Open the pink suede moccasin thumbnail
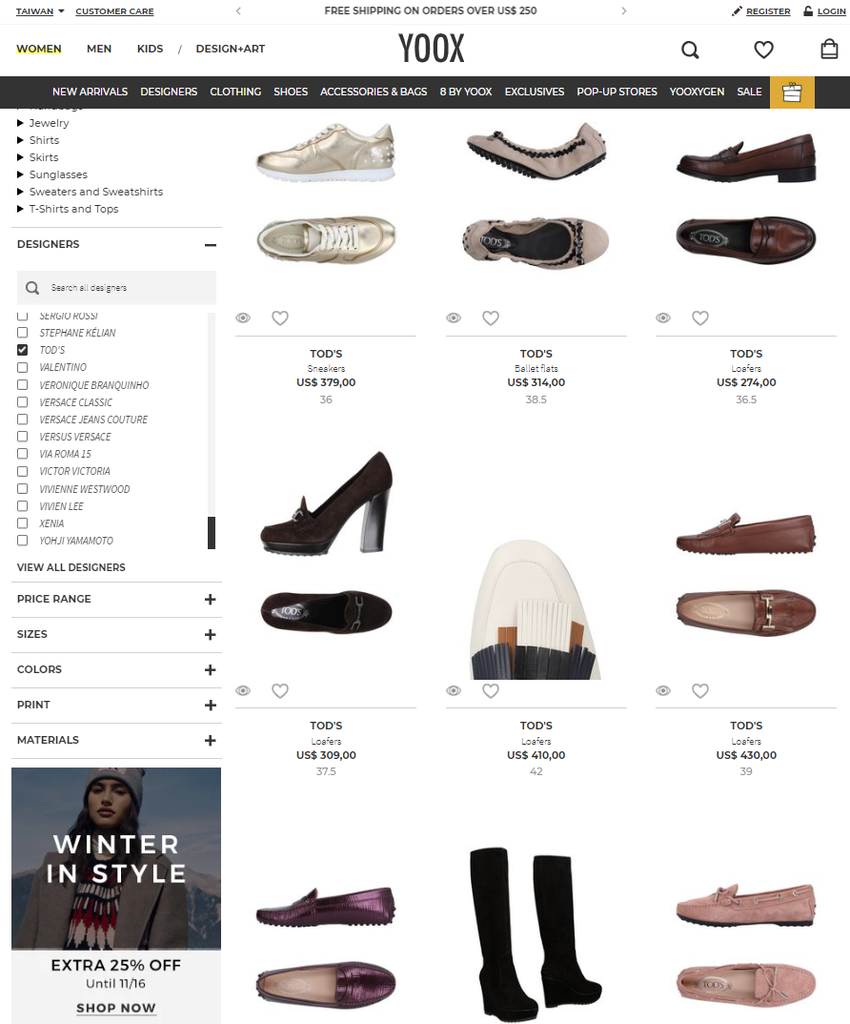The width and height of the screenshot is (850, 1024). (x=746, y=946)
